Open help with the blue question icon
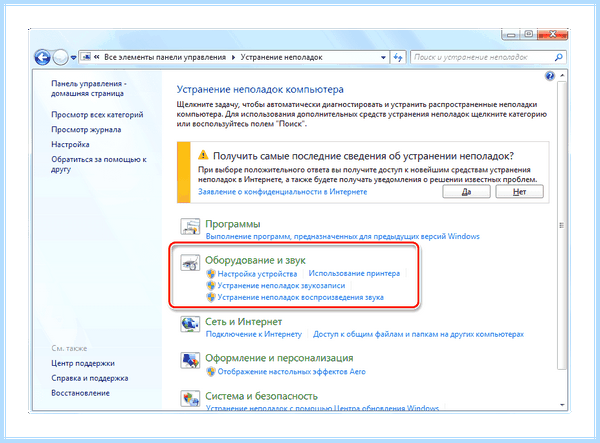Viewport: 600px width, 443px height. coord(549,76)
